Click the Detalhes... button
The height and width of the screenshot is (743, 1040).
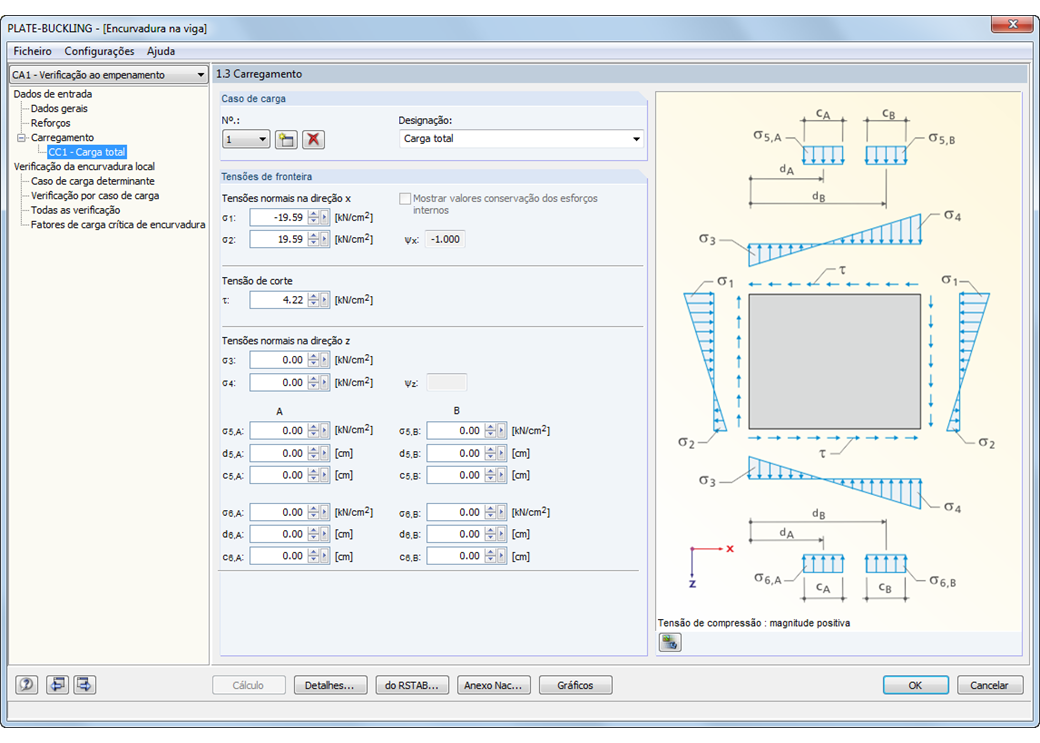(330, 686)
